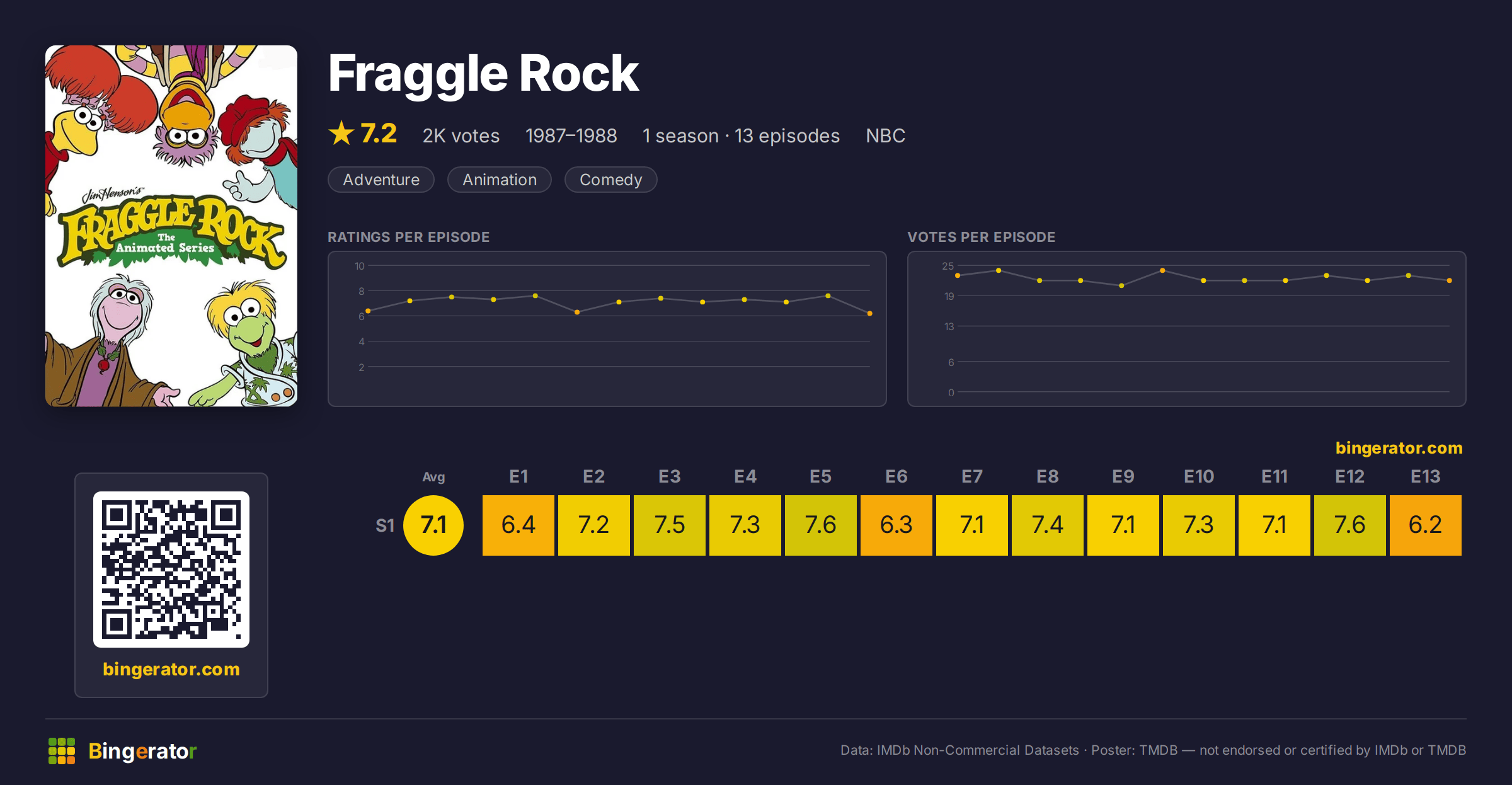
Task: Open the Fraggle Rock poster thumbnail
Action: [x=171, y=226]
